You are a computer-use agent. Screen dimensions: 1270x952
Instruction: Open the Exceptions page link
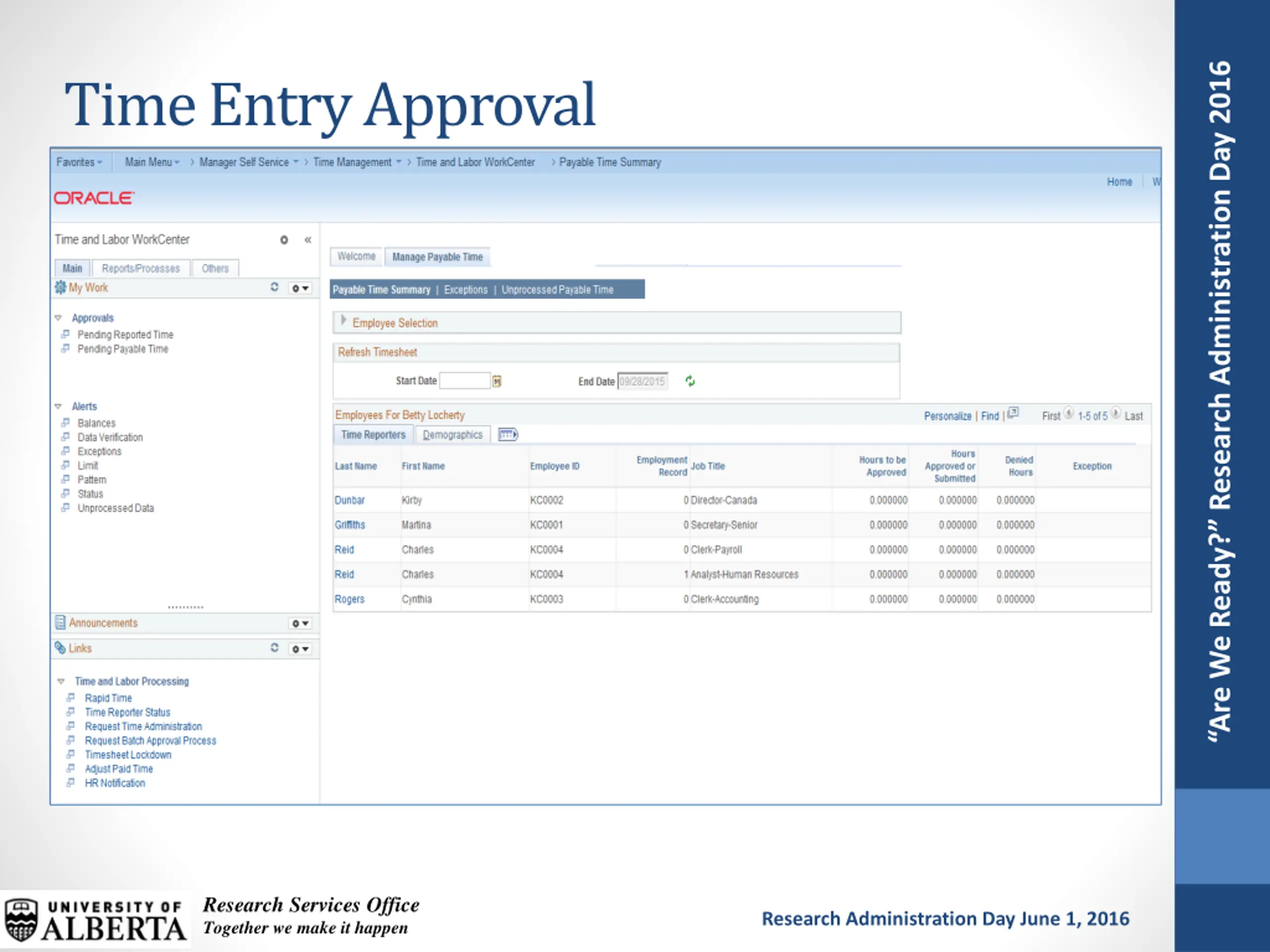coord(466,290)
